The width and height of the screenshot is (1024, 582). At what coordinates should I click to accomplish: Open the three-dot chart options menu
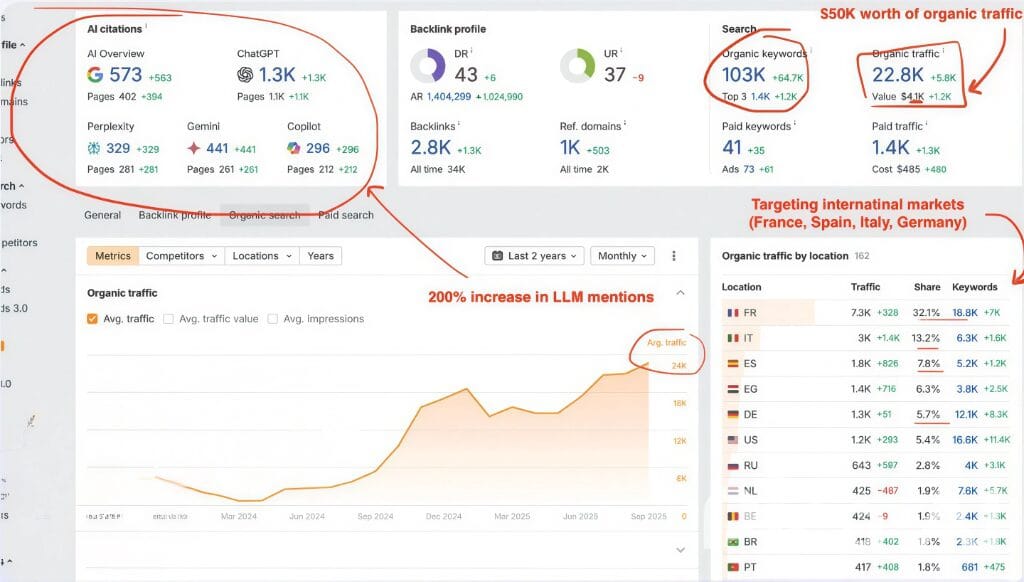(674, 256)
